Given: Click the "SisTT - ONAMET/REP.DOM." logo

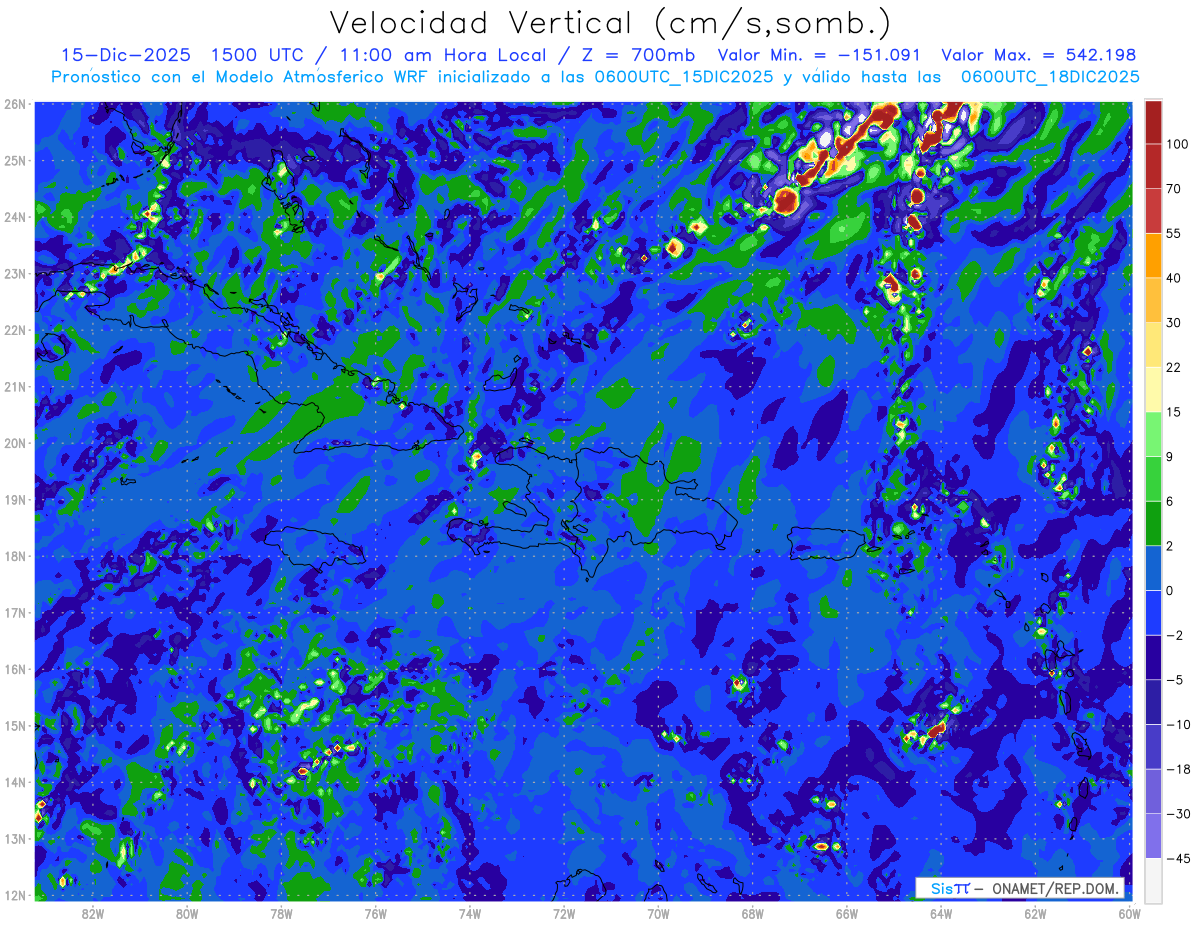Looking at the screenshot, I should (x=1020, y=888).
